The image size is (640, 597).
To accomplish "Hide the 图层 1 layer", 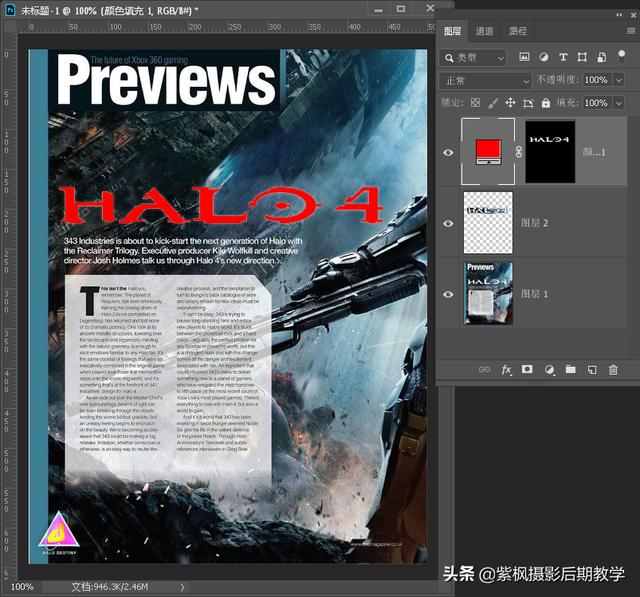I will point(448,294).
